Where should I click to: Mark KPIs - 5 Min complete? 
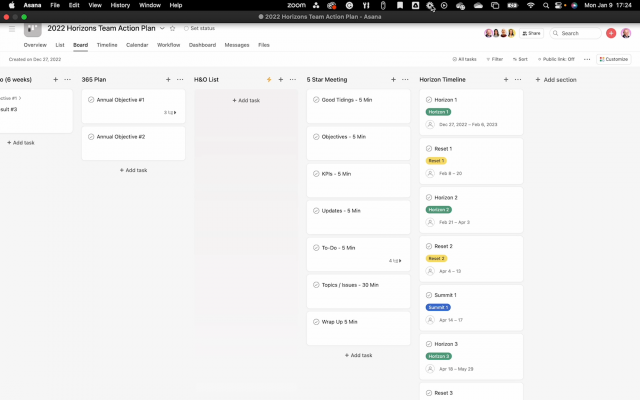tap(316, 174)
